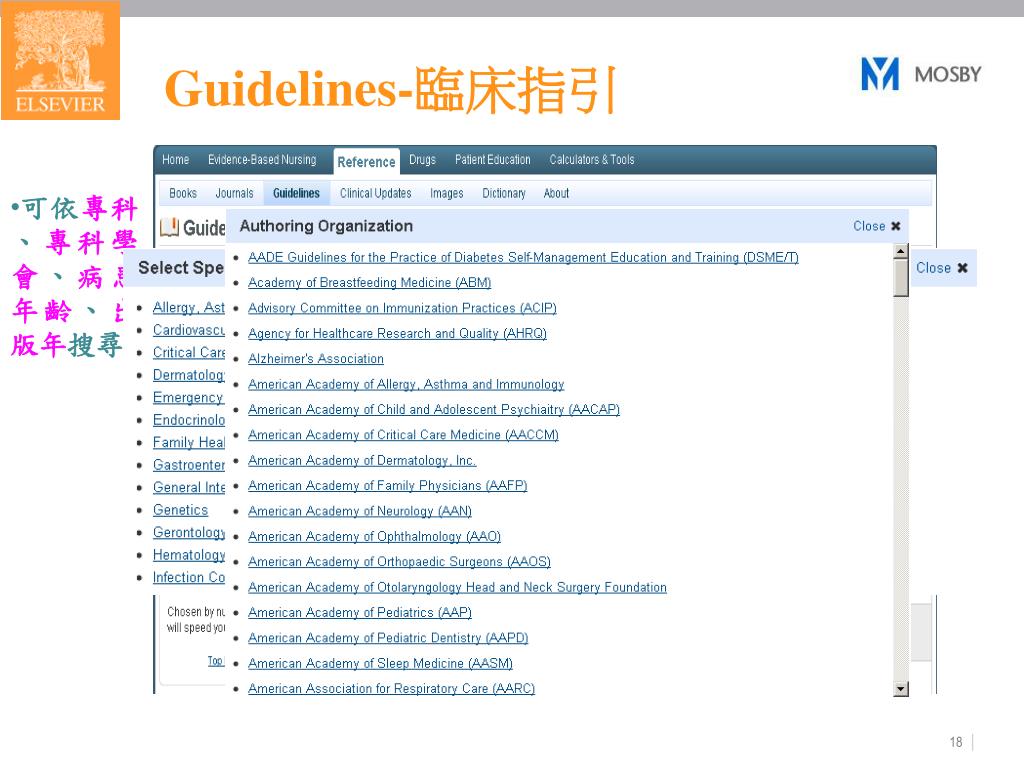The height and width of the screenshot is (768, 1024).
Task: Click the Authoring Organization heading
Action: 326,226
